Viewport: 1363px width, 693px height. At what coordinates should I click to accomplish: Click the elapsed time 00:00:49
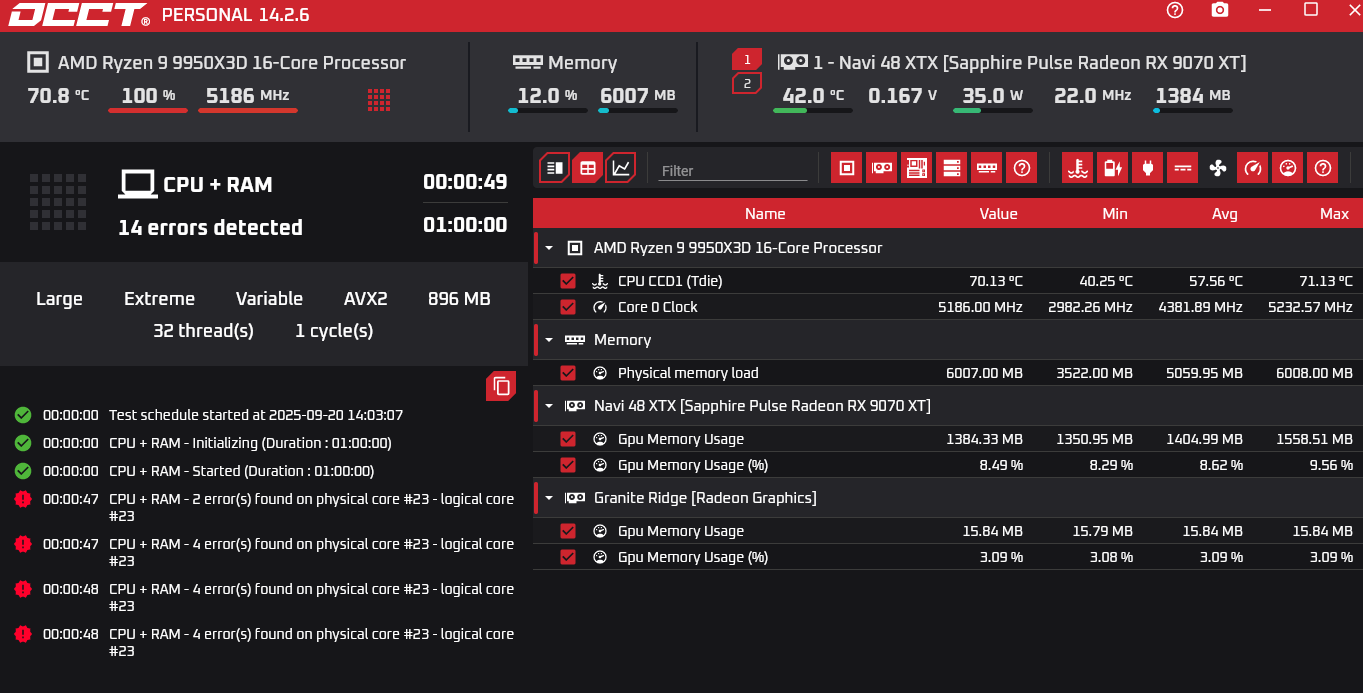(465, 182)
